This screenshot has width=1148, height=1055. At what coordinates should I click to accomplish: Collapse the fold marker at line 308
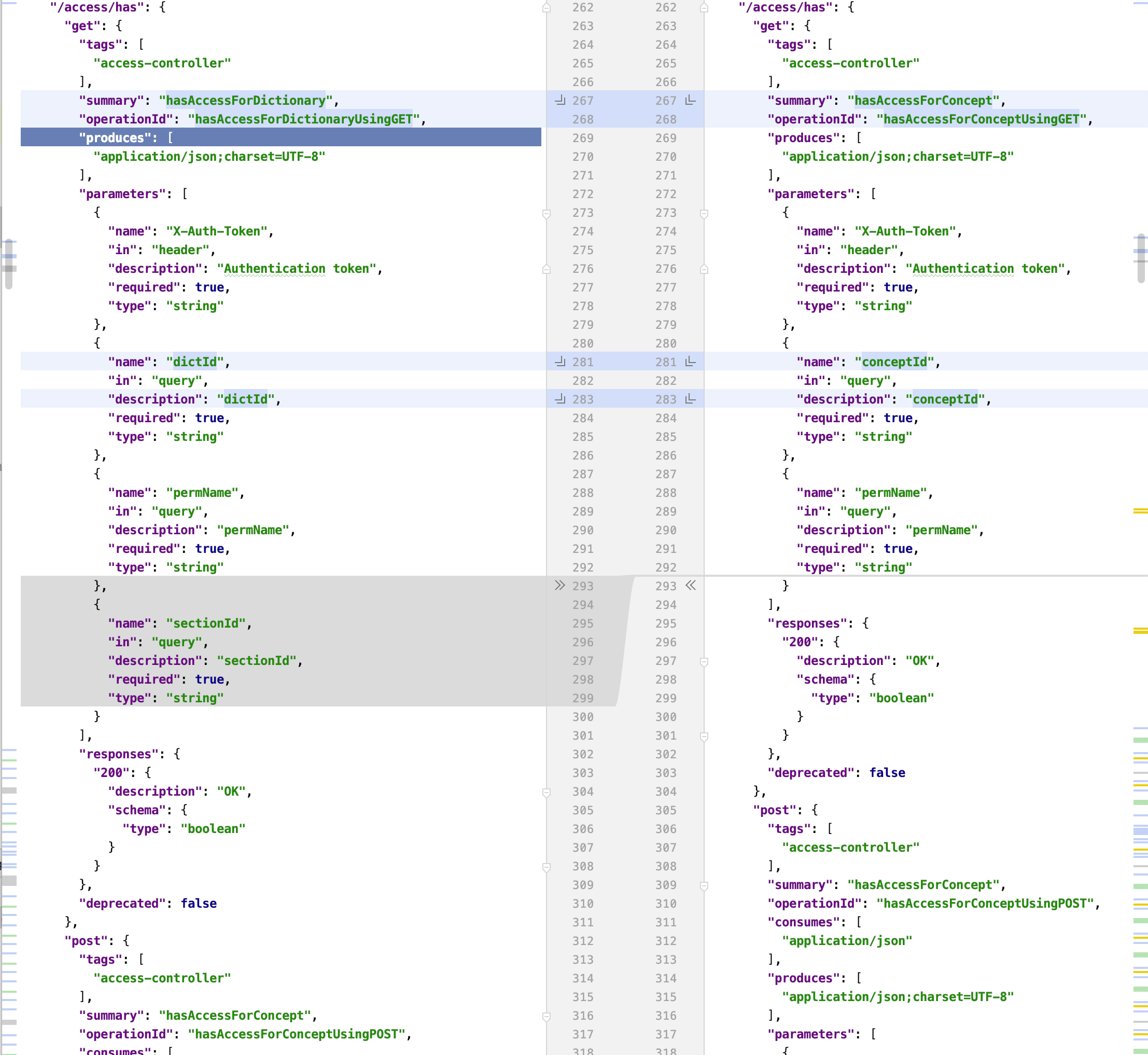547,867
